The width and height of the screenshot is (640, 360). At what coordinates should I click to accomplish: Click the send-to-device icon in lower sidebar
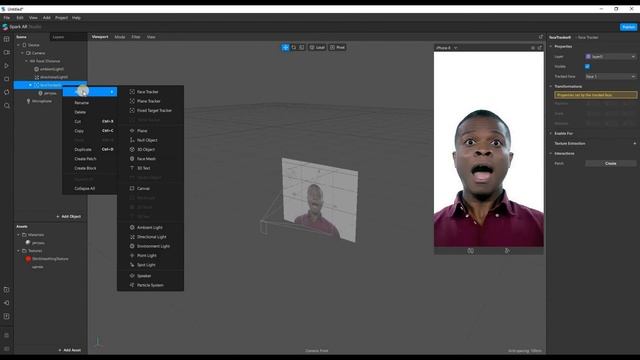pos(7,290)
